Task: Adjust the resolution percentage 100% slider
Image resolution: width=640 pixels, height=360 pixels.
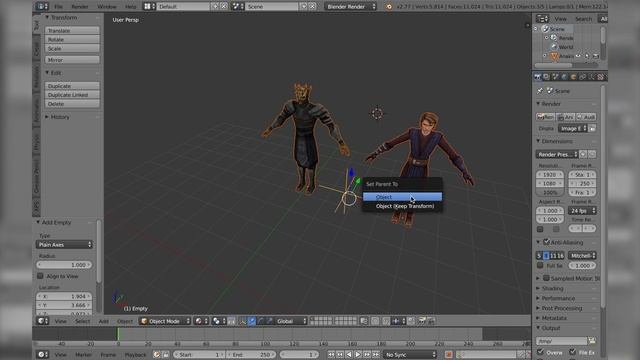Action: tap(550, 192)
